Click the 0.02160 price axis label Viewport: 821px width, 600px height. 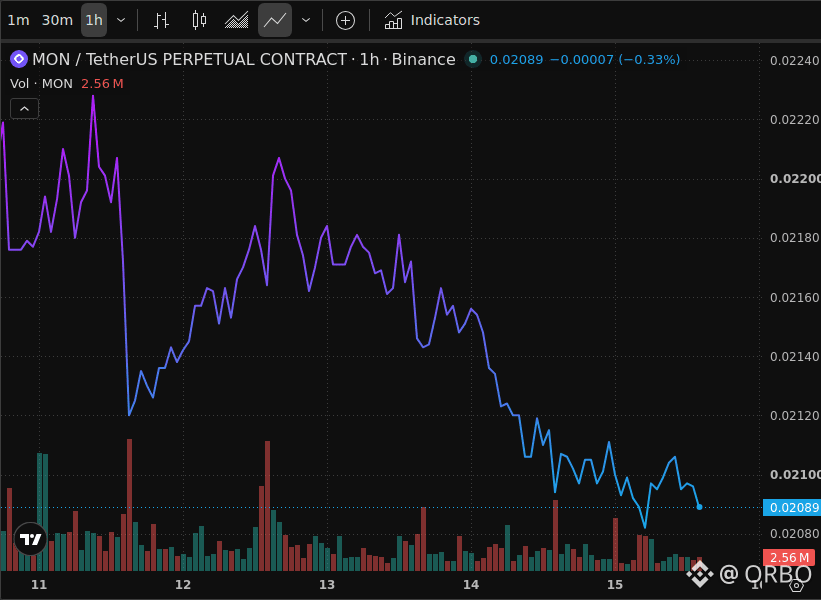pyautogui.click(x=795, y=297)
